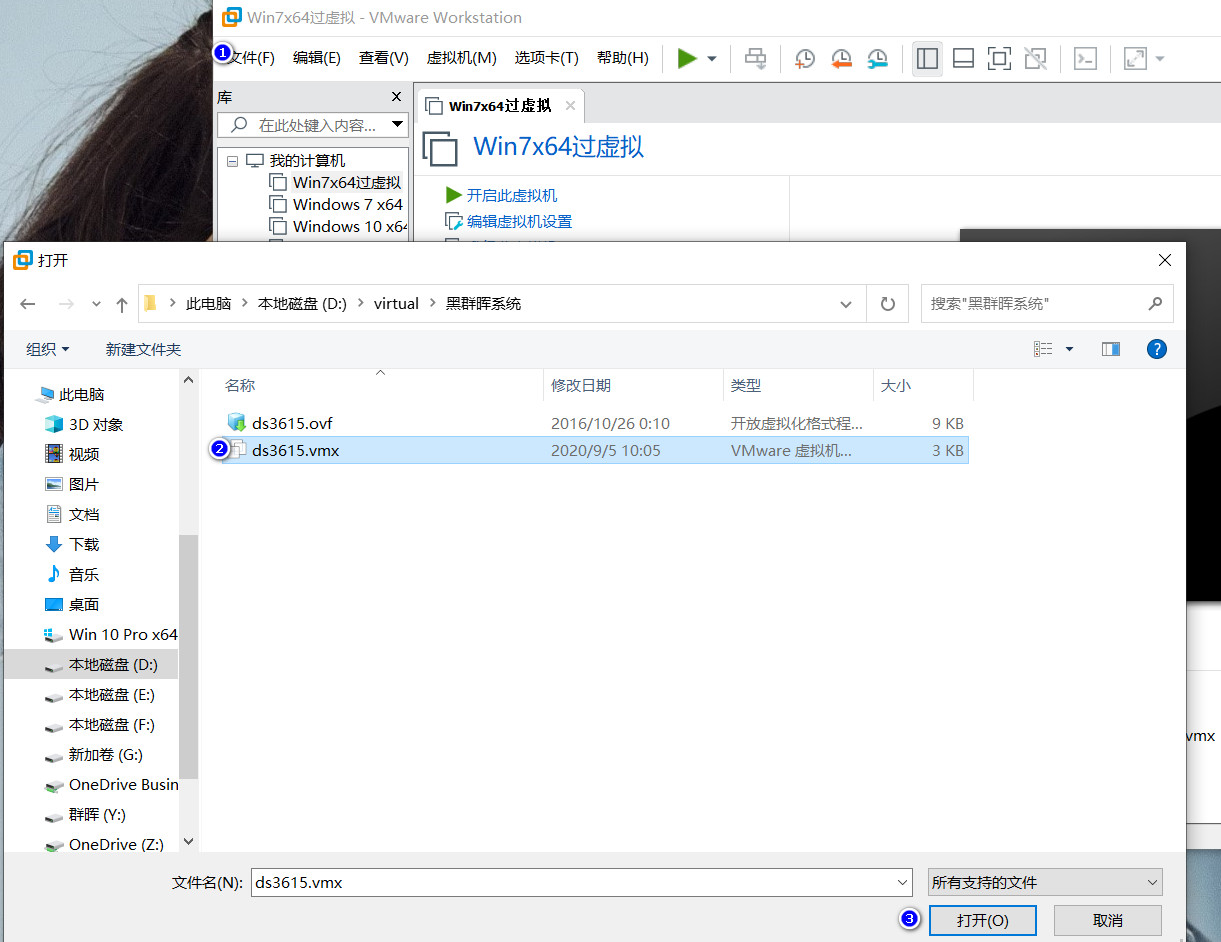Open the 选项卡(T) menu
The height and width of the screenshot is (942, 1221).
pyautogui.click(x=546, y=58)
